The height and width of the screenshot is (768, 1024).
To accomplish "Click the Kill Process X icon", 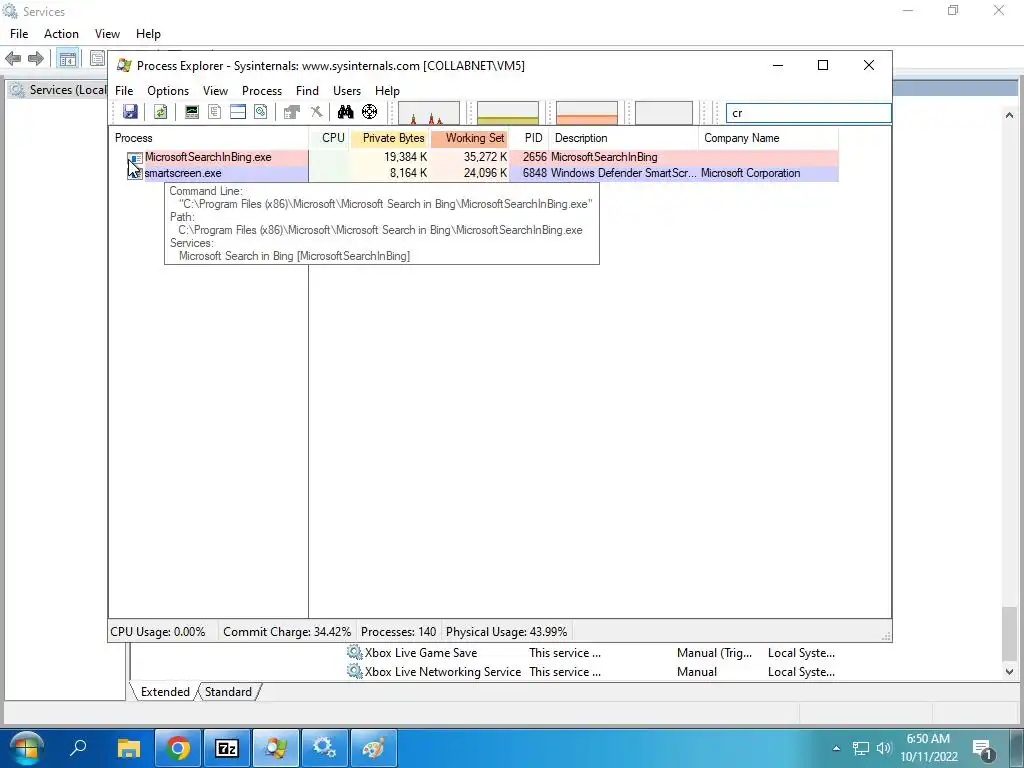I will 316,112.
